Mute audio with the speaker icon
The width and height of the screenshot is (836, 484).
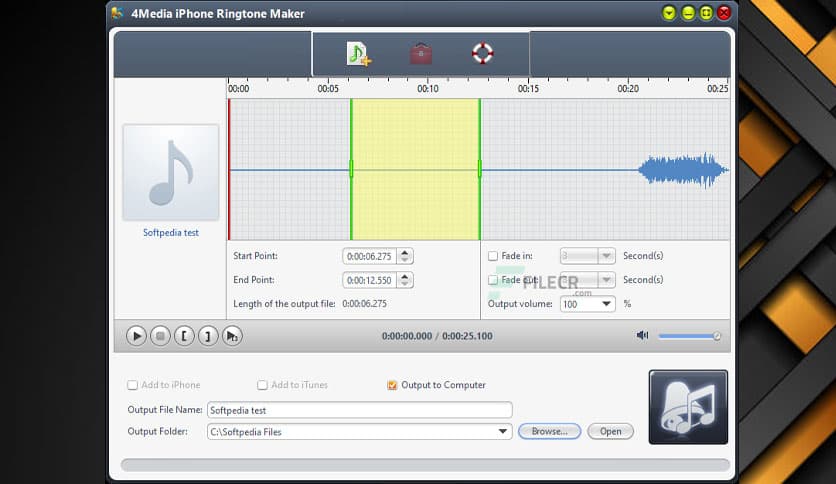642,335
